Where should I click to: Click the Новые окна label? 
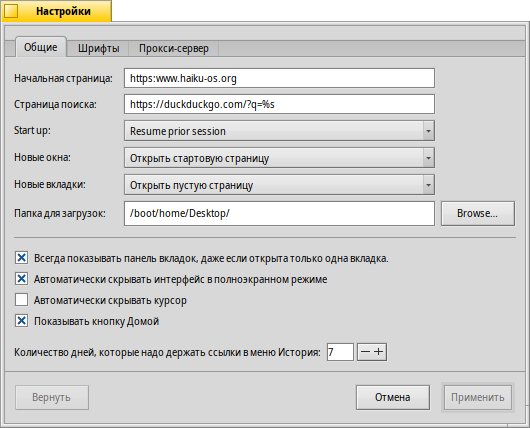42,158
